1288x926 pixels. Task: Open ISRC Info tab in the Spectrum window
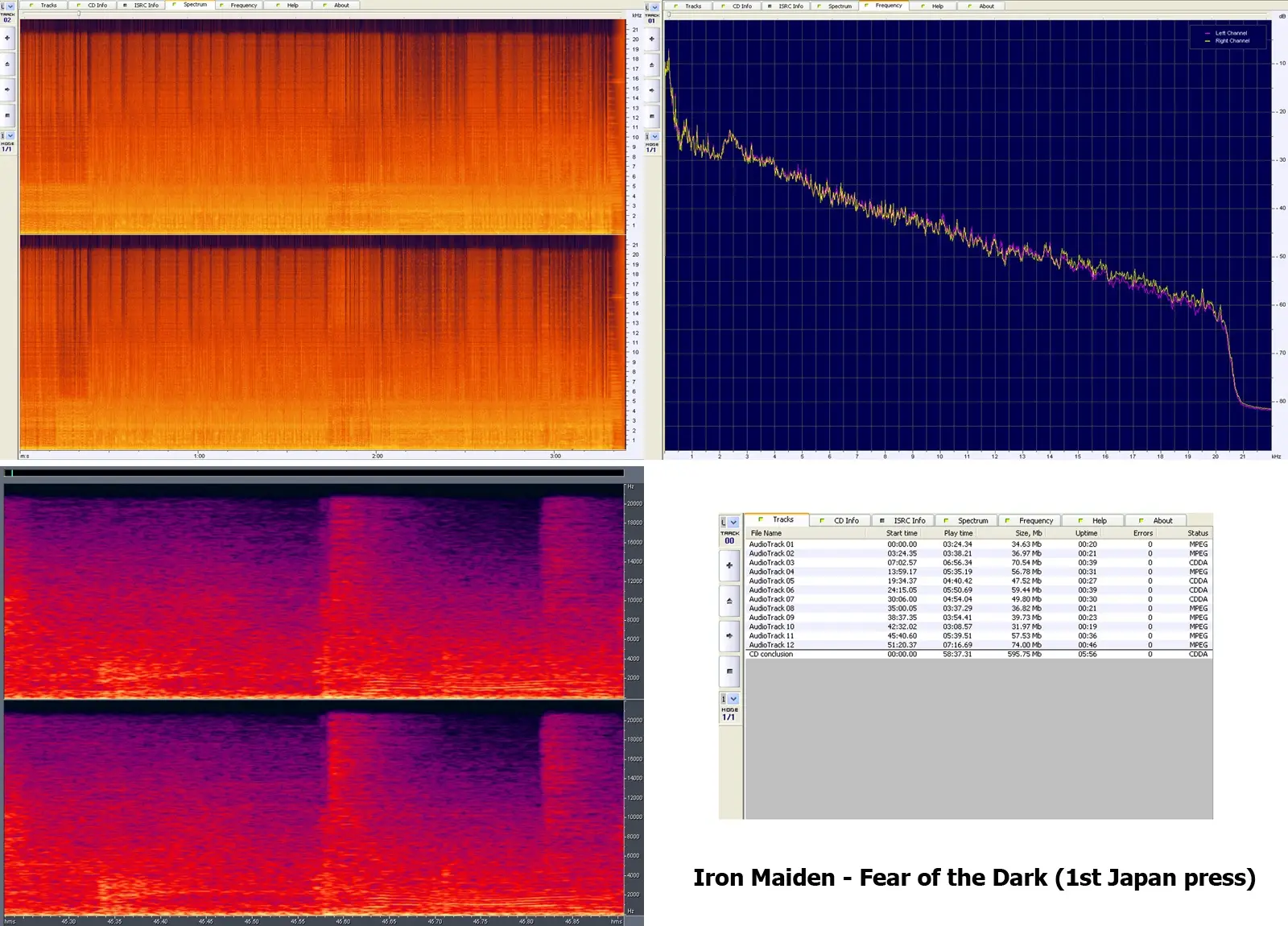pyautogui.click(x=141, y=5)
